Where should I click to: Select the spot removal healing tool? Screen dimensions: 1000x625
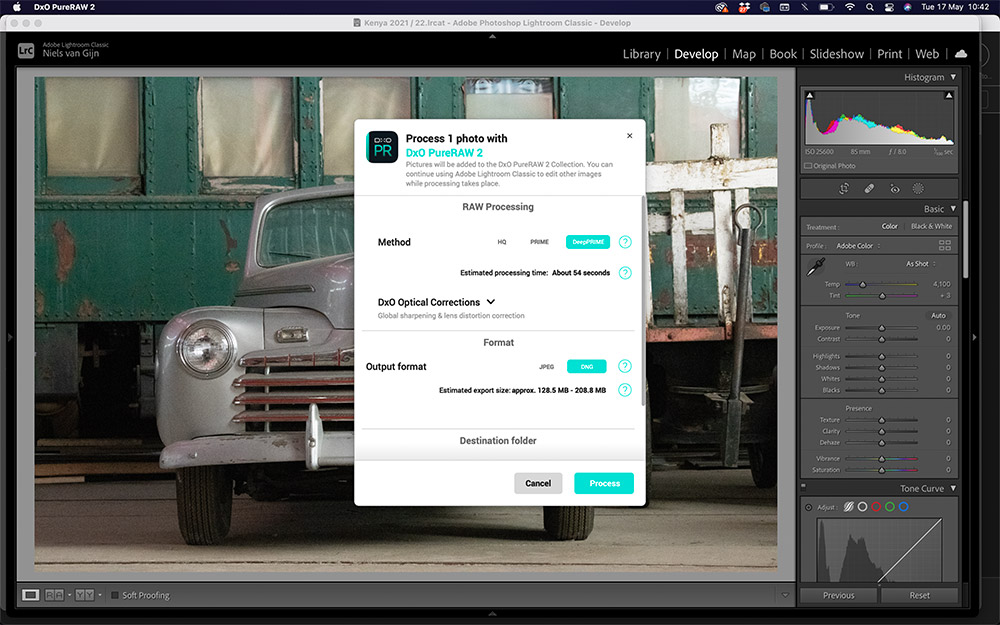pos(869,189)
